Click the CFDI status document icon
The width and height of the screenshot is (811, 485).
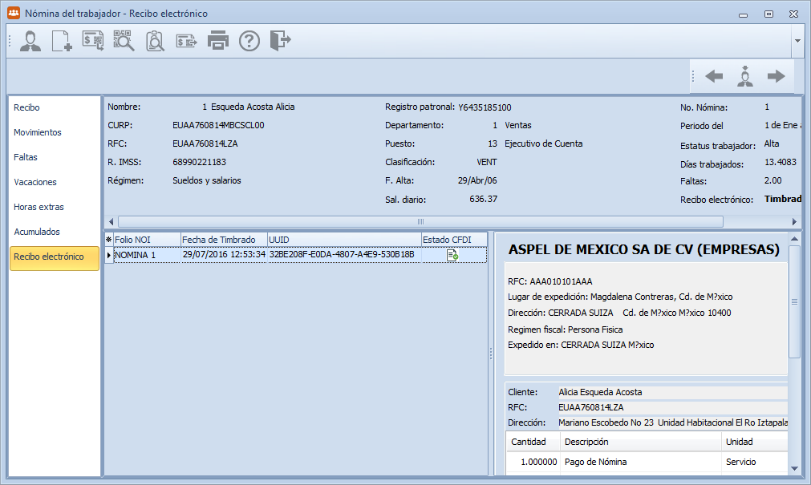453,255
